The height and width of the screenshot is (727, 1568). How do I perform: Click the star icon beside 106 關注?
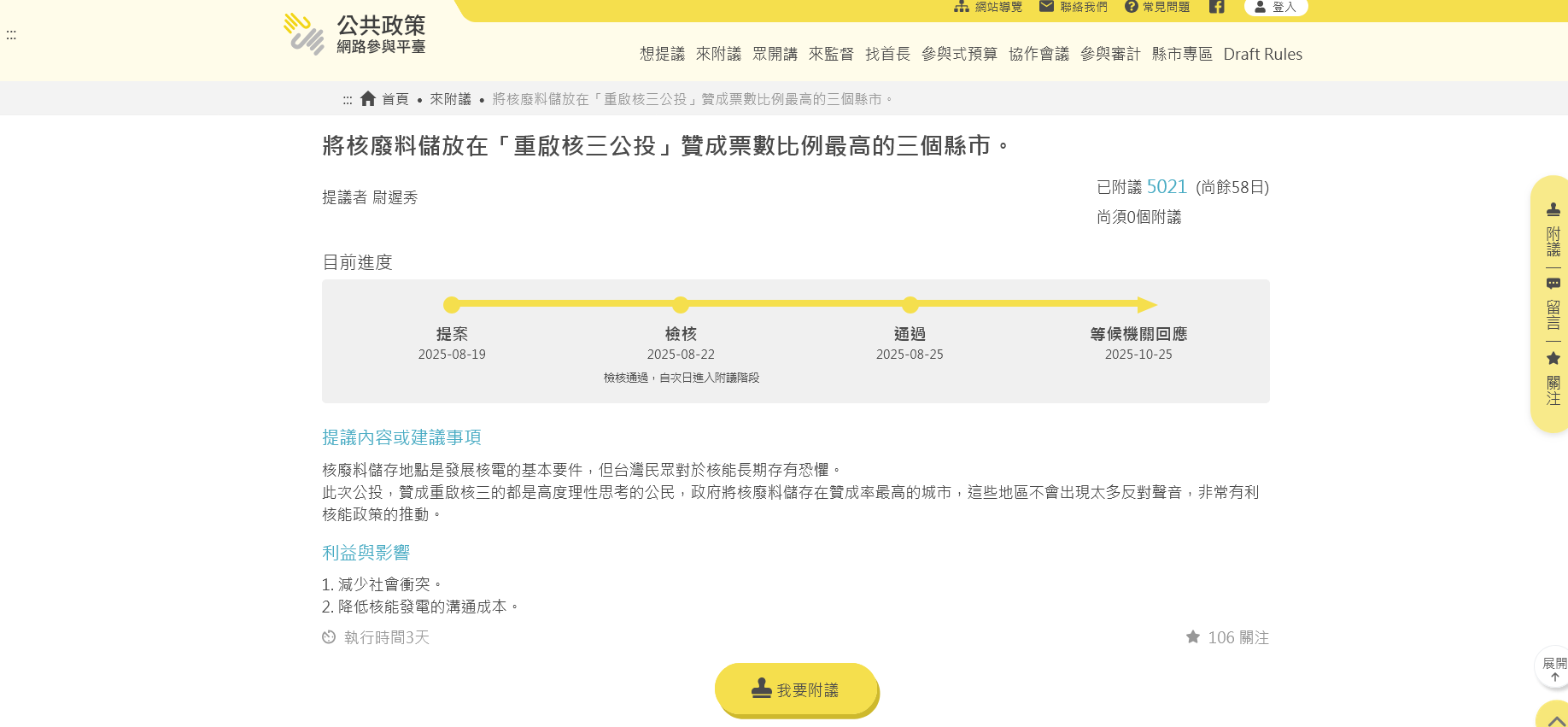(x=1193, y=636)
